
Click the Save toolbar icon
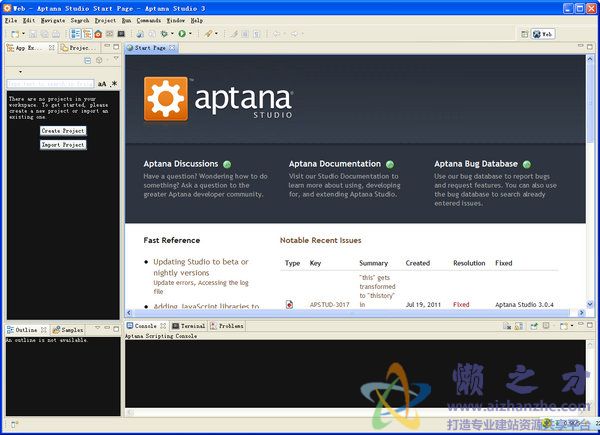click(33, 34)
